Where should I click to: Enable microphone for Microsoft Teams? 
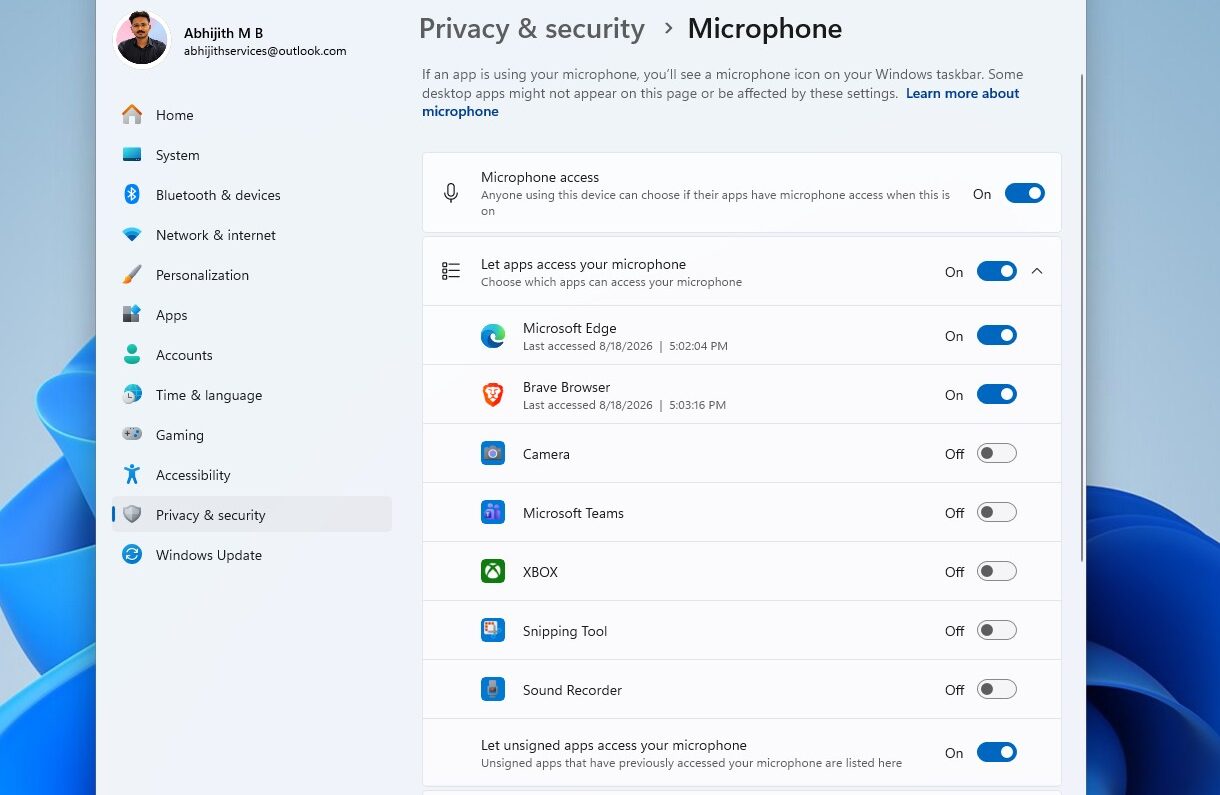tap(997, 513)
